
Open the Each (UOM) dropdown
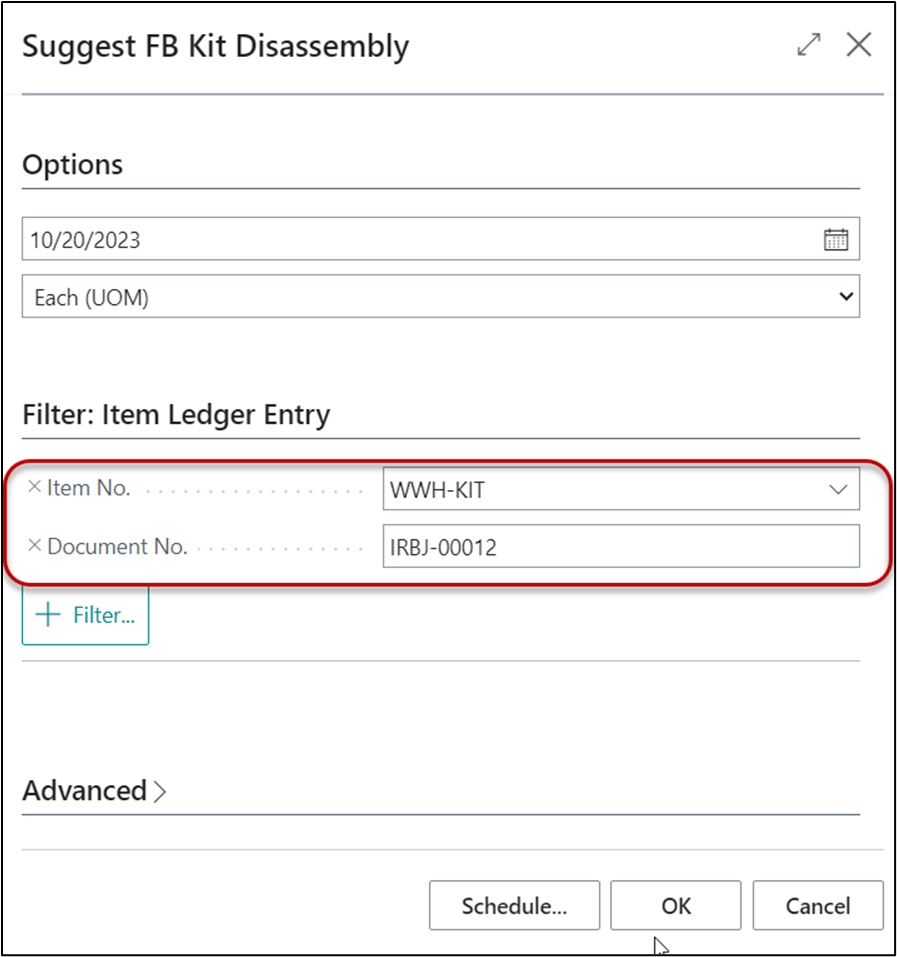(440, 297)
